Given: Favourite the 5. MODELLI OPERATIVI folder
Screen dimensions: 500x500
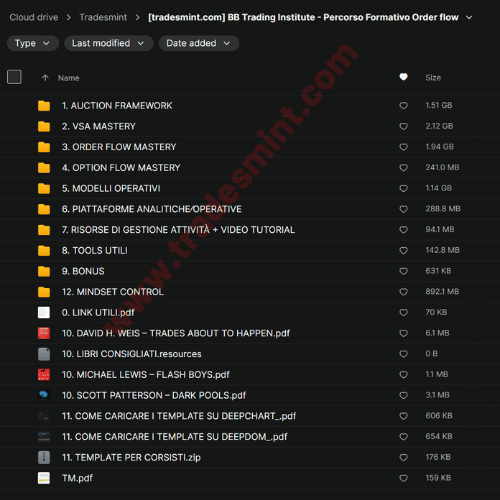Looking at the screenshot, I should [x=403, y=188].
